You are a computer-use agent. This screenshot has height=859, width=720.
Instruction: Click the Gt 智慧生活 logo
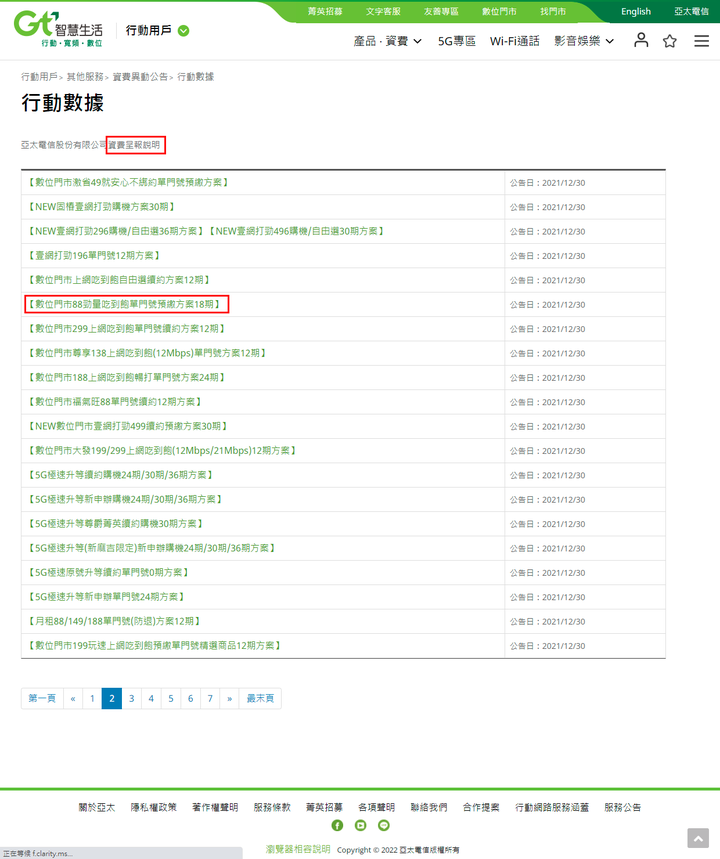(x=58, y=30)
